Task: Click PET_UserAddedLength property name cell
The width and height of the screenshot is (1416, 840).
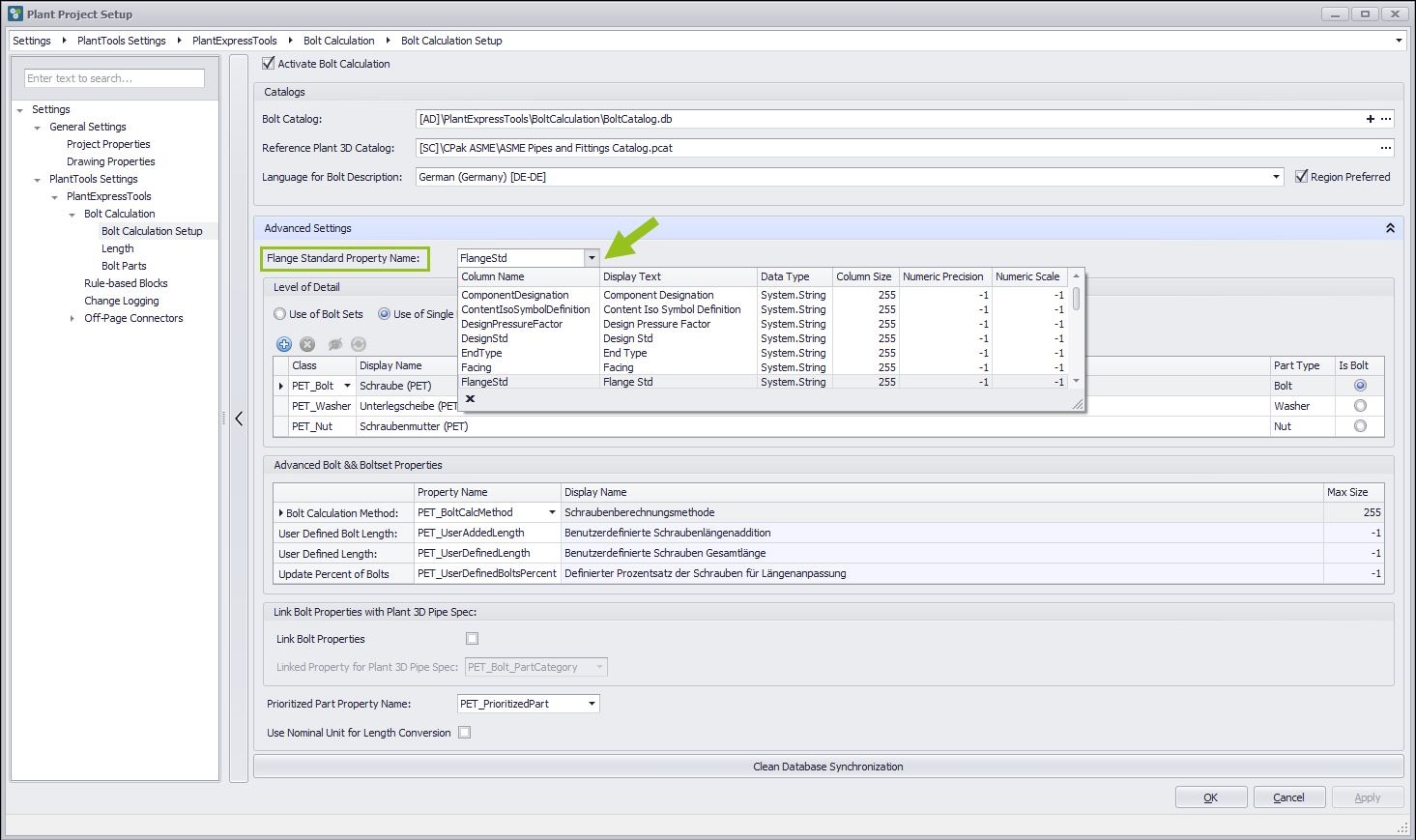Action: pos(488,533)
